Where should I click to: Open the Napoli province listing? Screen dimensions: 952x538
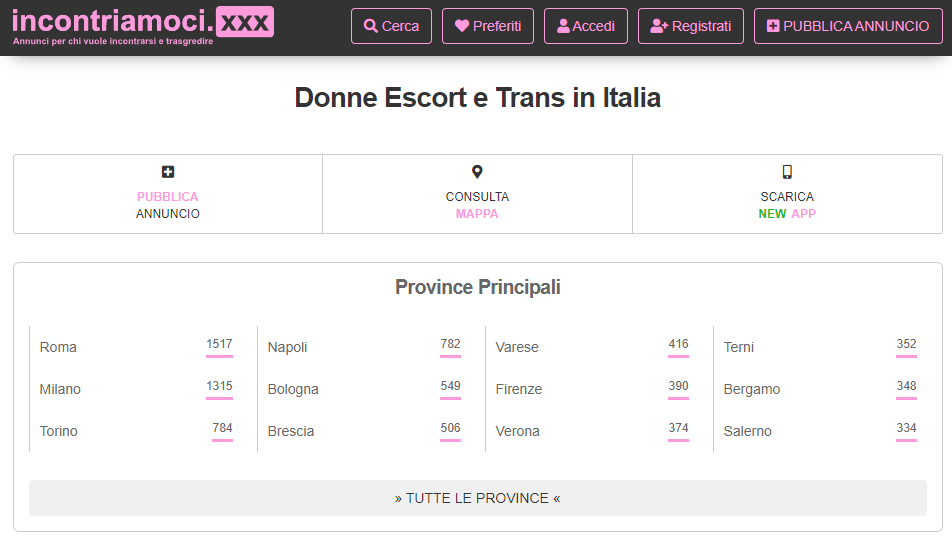287,347
